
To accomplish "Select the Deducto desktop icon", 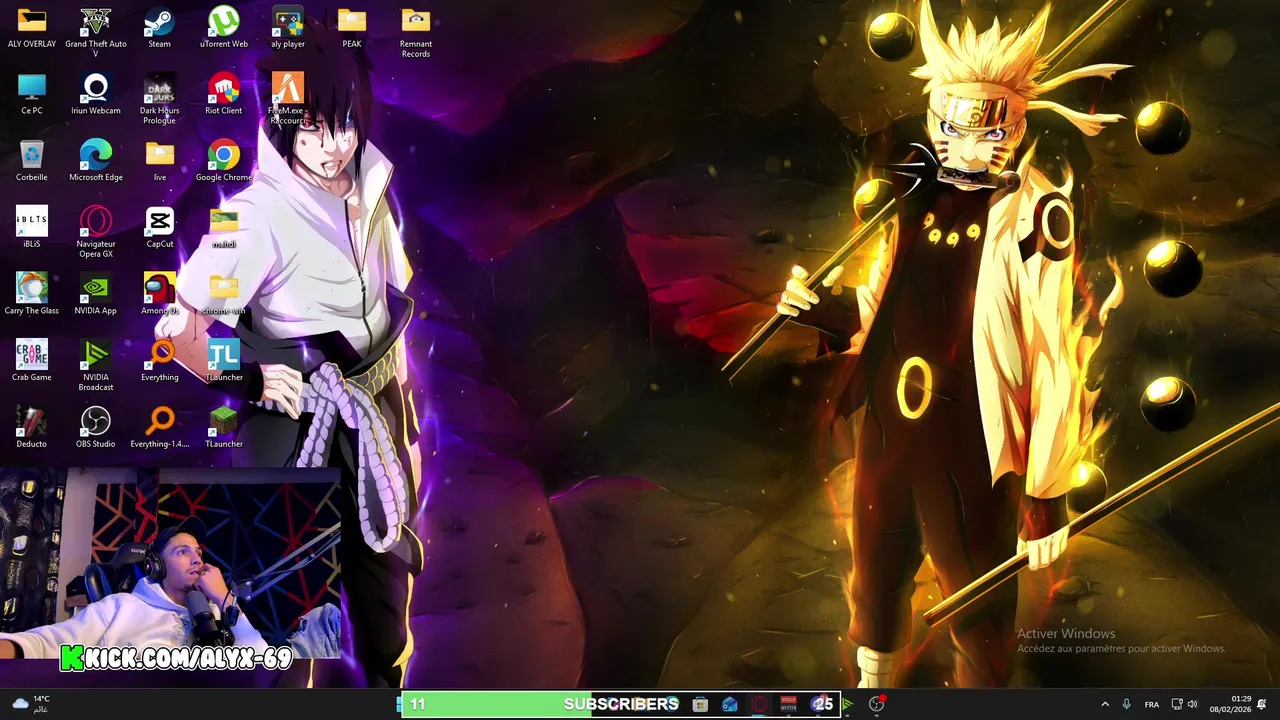I will point(32,427).
